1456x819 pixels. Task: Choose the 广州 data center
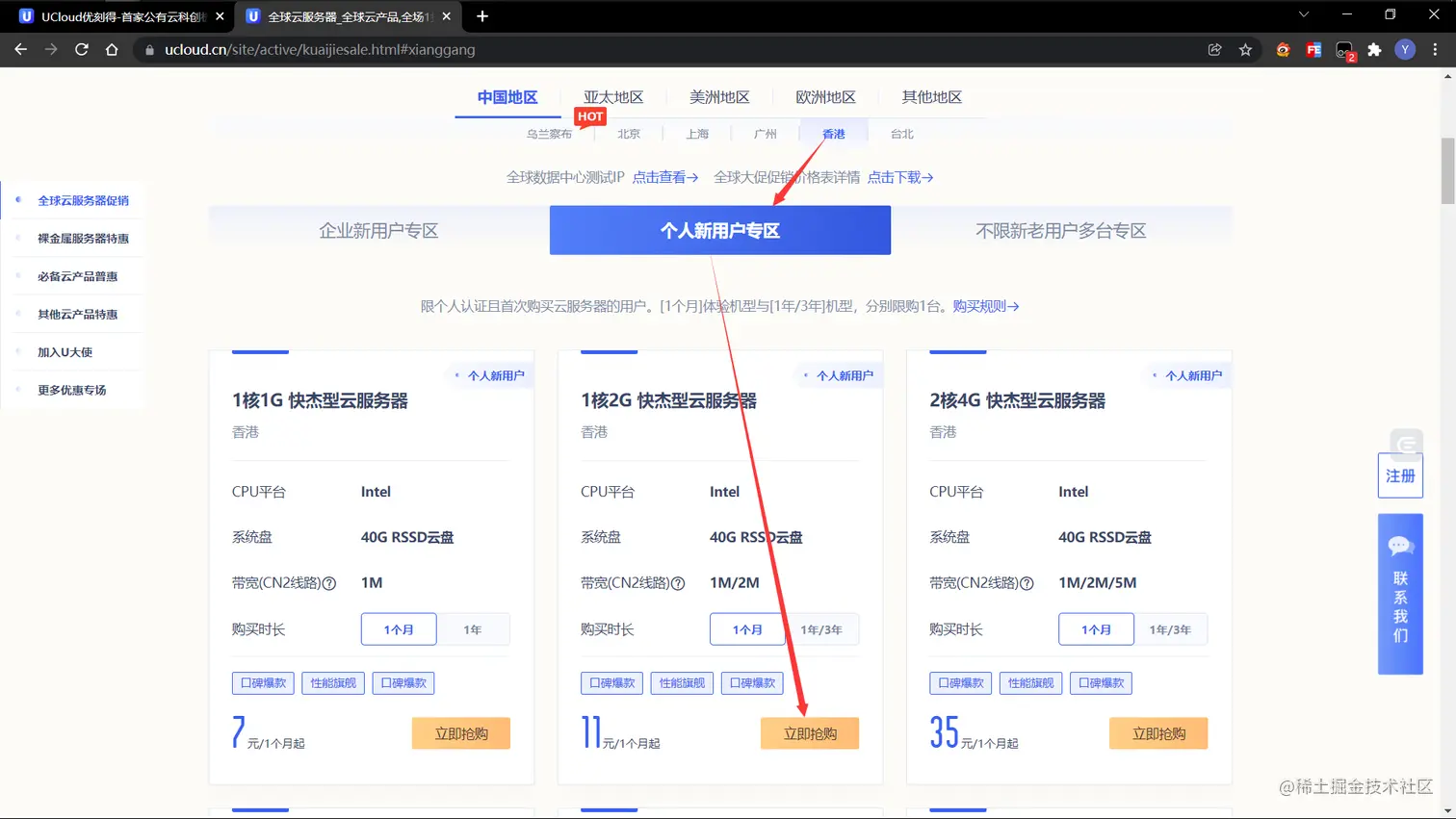766,134
